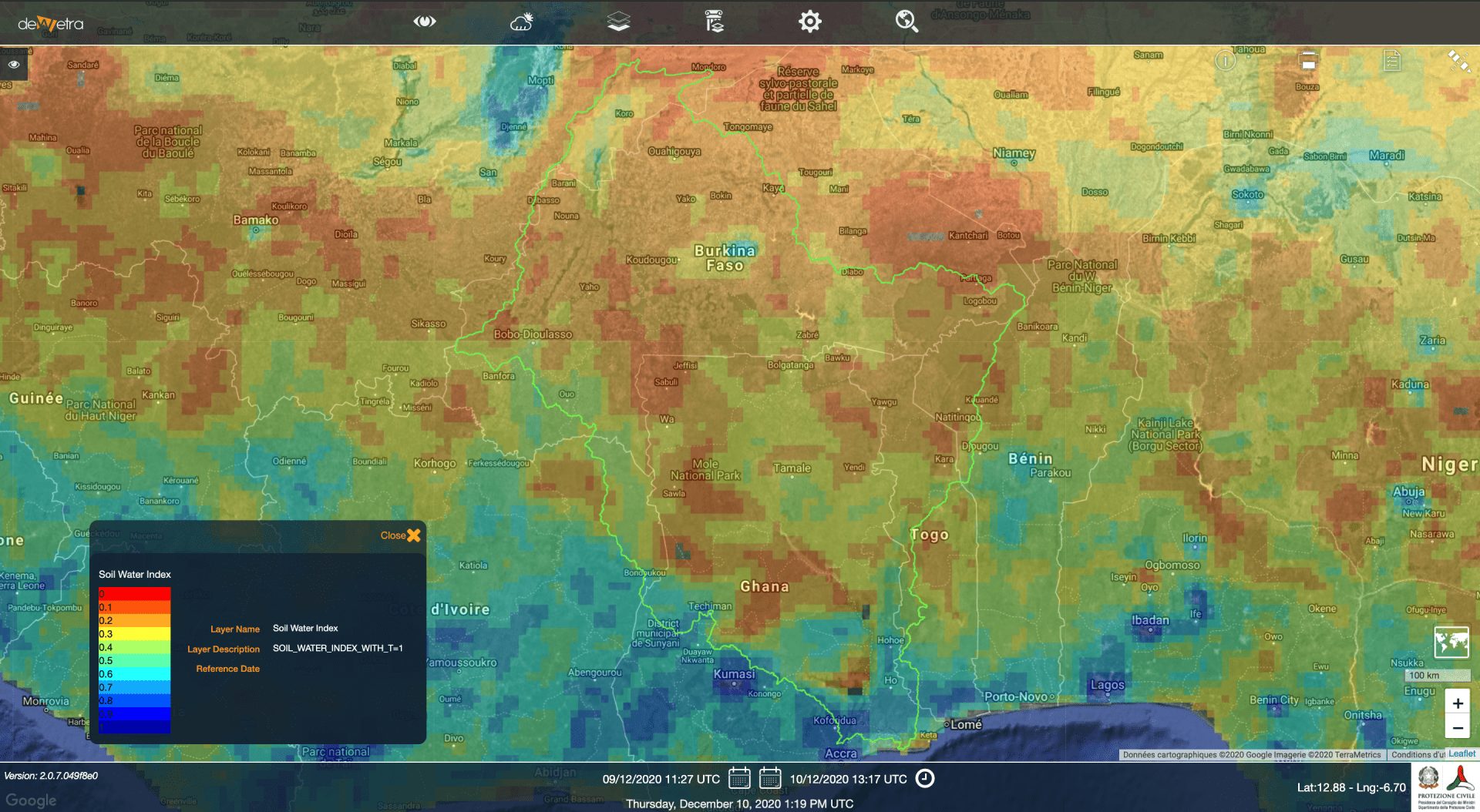1480x812 pixels.
Task: Click the Layer Description label
Action: click(224, 649)
